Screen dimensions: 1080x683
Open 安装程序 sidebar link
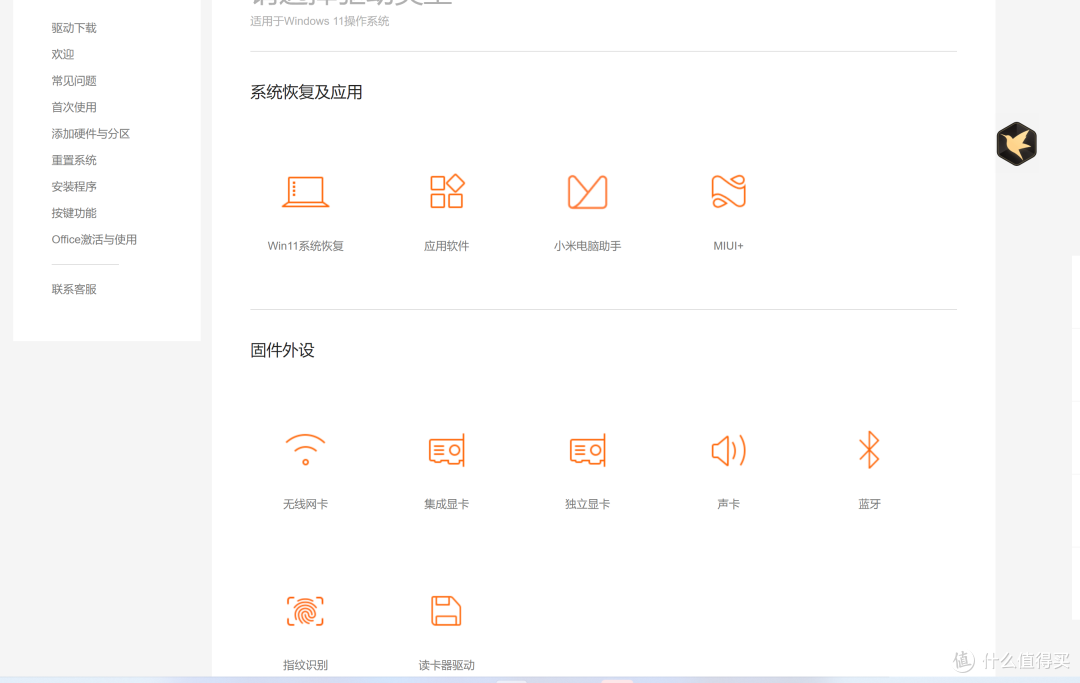point(74,187)
